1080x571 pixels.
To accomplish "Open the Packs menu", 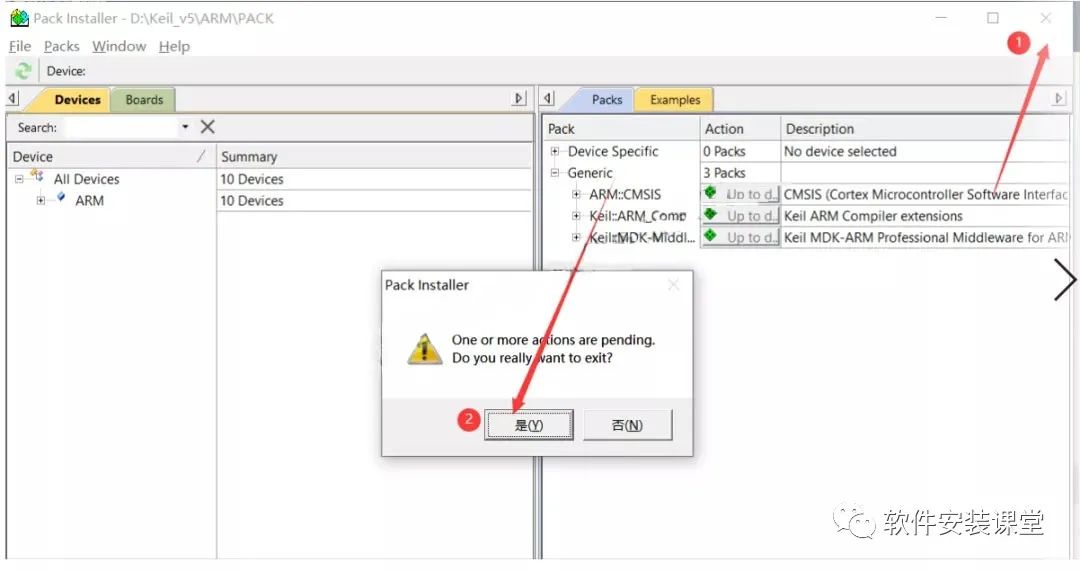I will 61,46.
